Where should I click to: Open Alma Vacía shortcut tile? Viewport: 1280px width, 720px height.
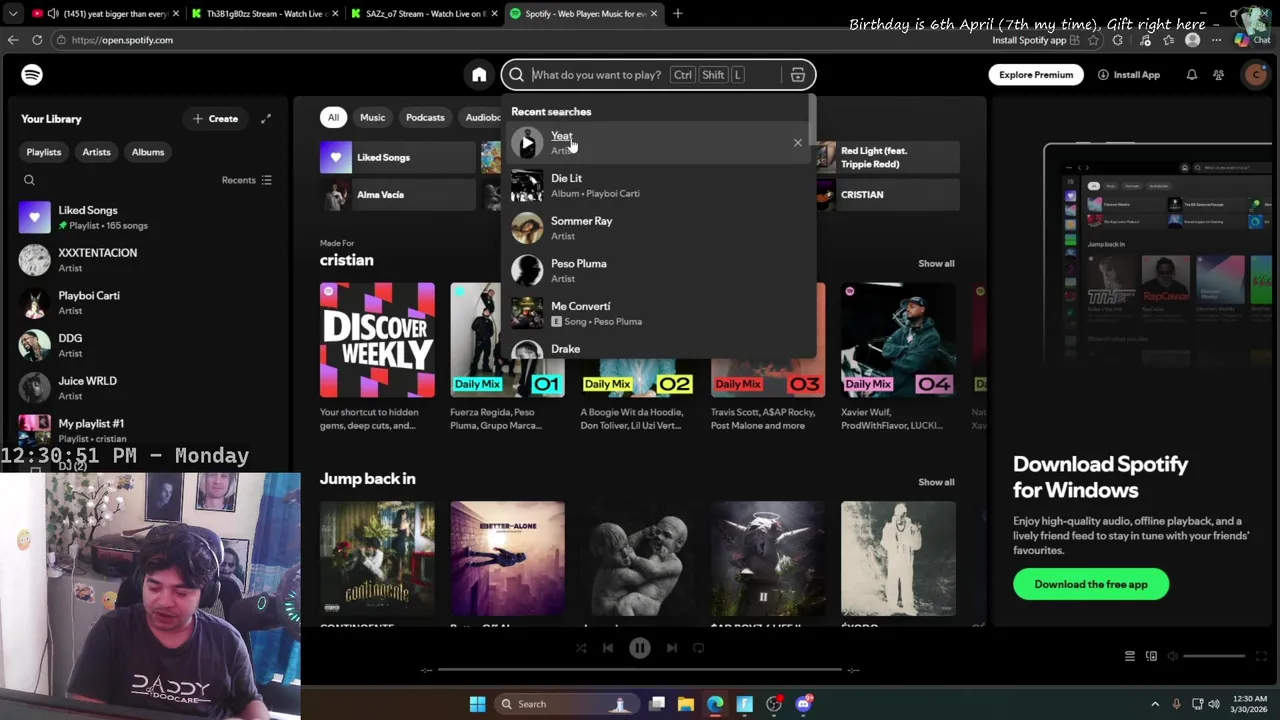tap(397, 195)
